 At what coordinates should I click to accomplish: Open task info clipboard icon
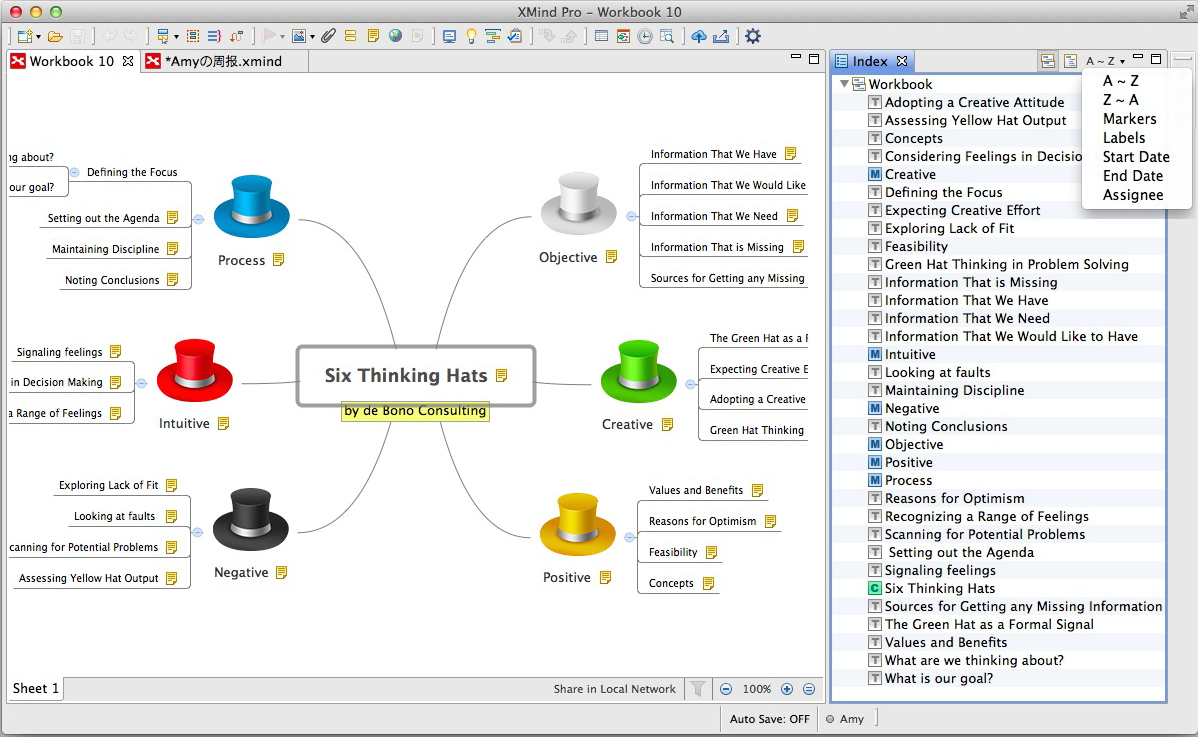point(514,36)
